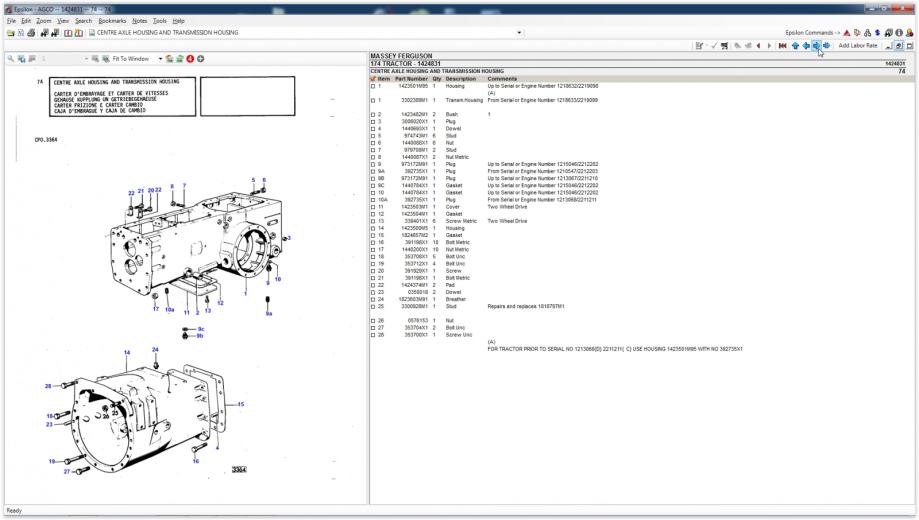
Task: Click callout 10a on the diagram
Action: coord(169,310)
